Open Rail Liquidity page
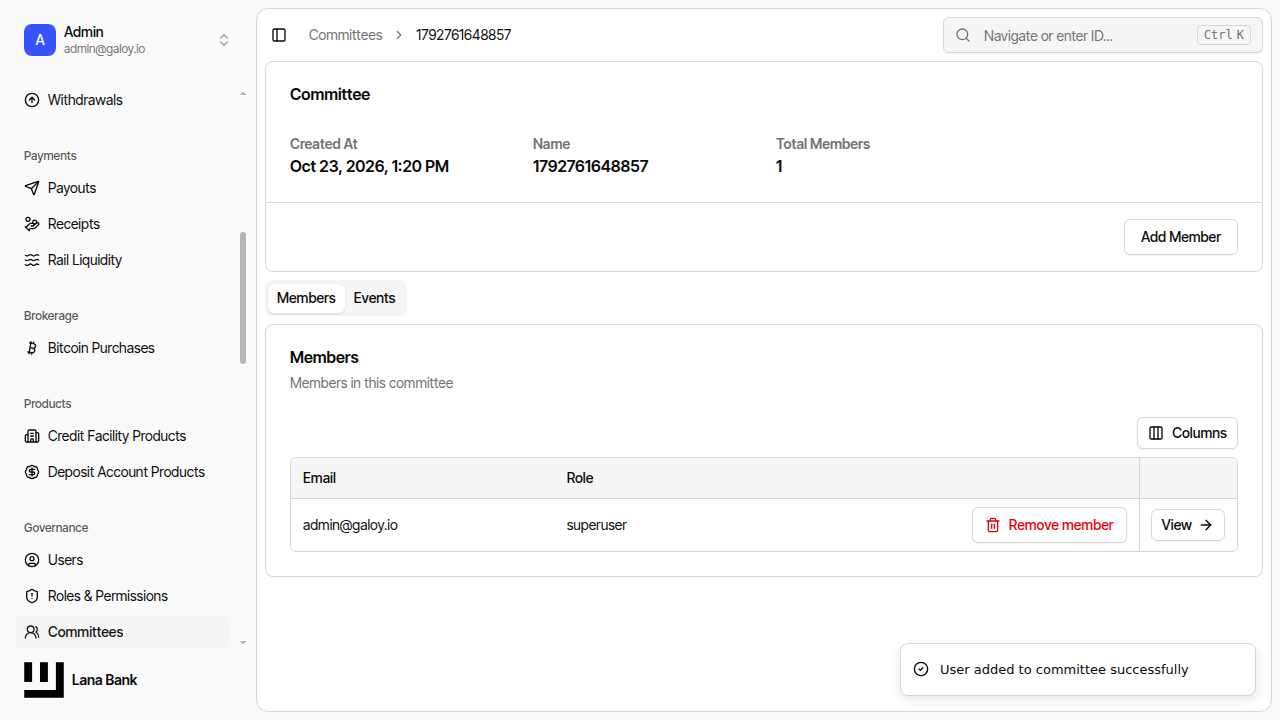The height and width of the screenshot is (720, 1280). coord(123,260)
